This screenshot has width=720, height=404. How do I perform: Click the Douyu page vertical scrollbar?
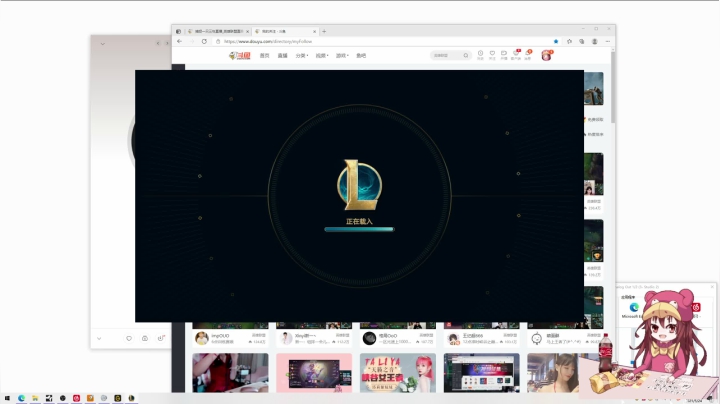(x=613, y=87)
